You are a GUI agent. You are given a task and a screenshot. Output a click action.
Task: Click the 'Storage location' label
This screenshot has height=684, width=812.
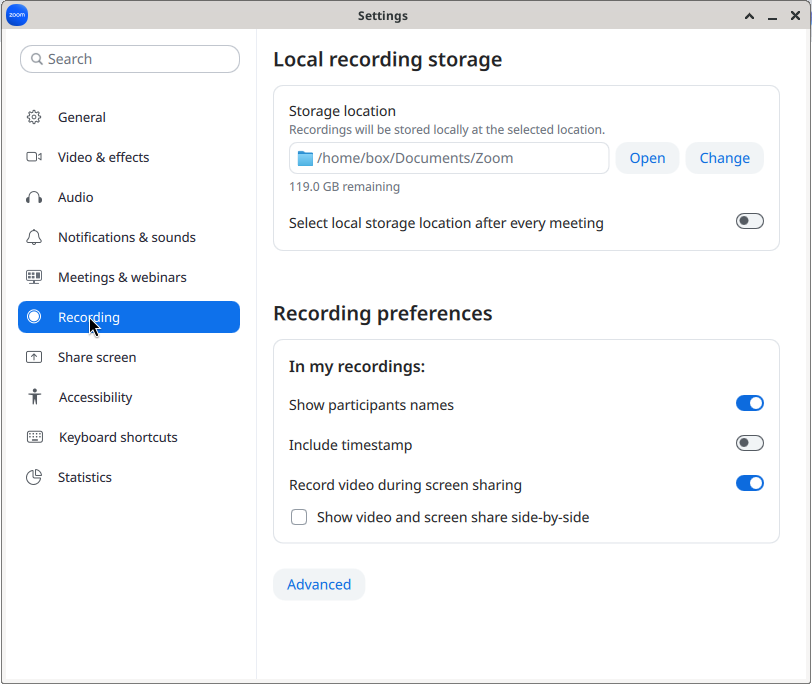[342, 111]
